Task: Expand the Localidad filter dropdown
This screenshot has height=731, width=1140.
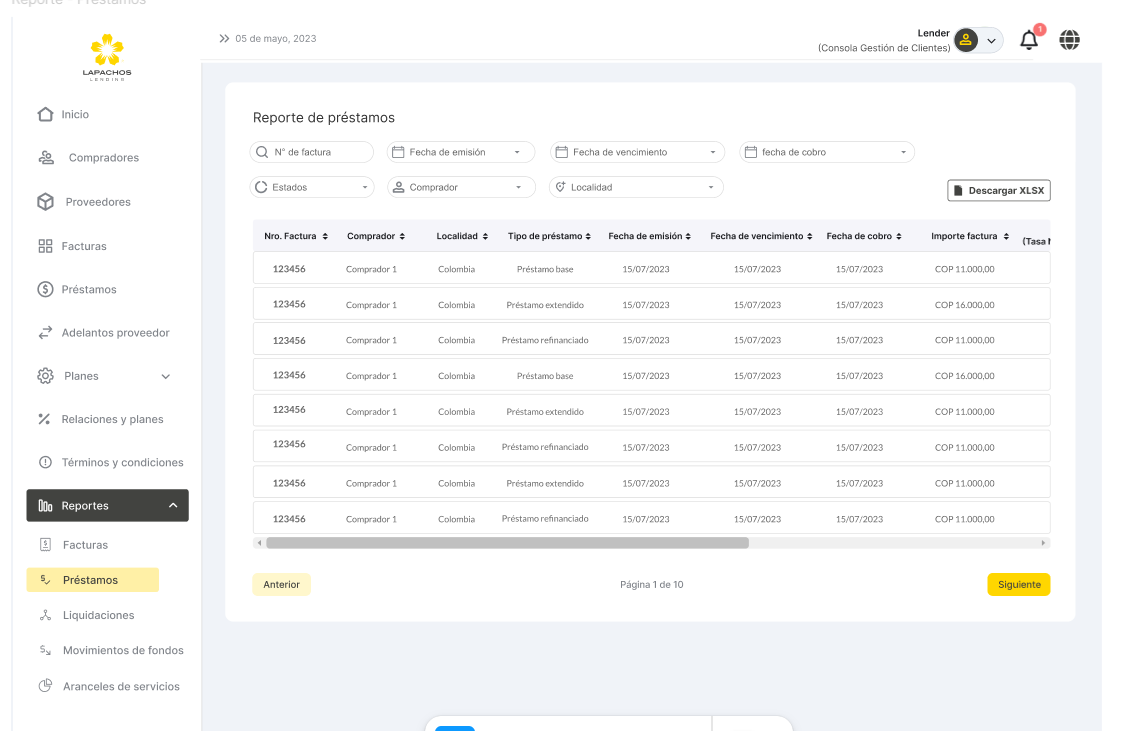Action: (x=636, y=187)
